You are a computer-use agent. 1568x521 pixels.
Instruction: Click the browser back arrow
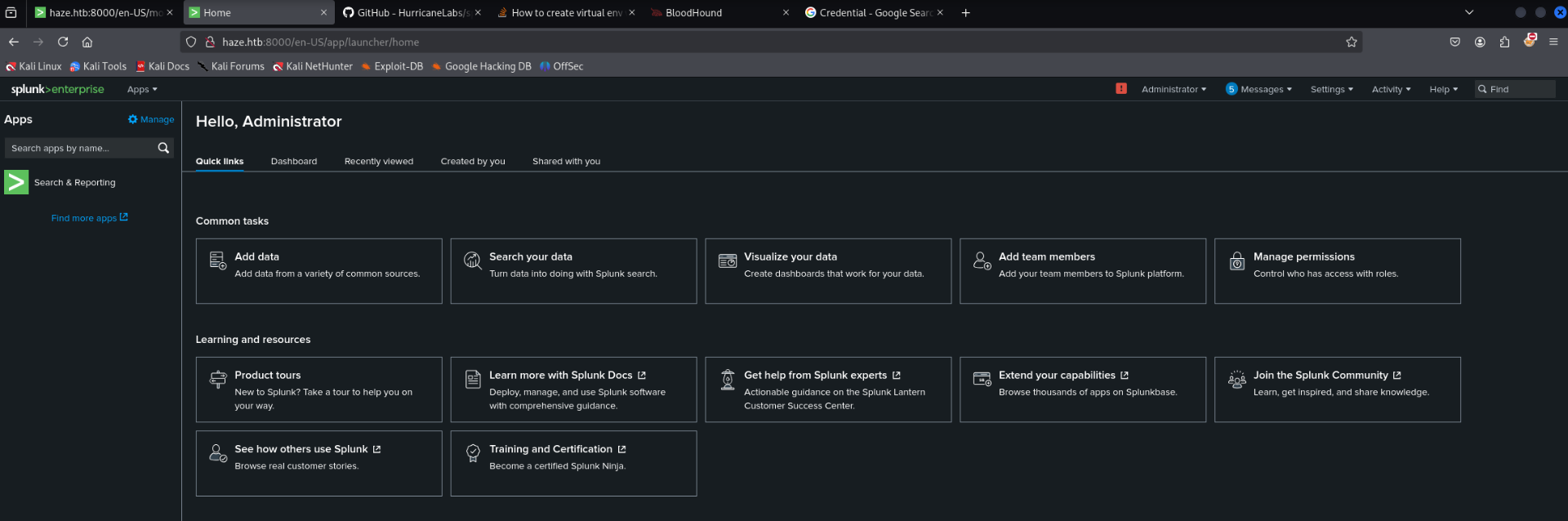[x=14, y=42]
